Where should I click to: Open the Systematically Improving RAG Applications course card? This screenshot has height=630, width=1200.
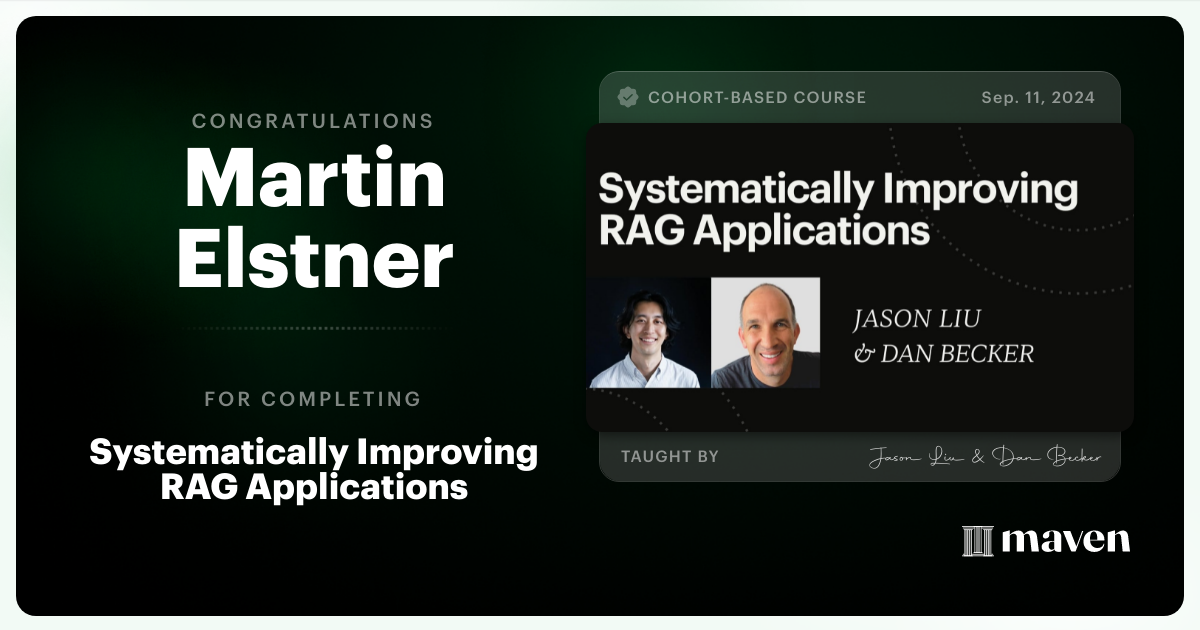pyautogui.click(x=860, y=275)
